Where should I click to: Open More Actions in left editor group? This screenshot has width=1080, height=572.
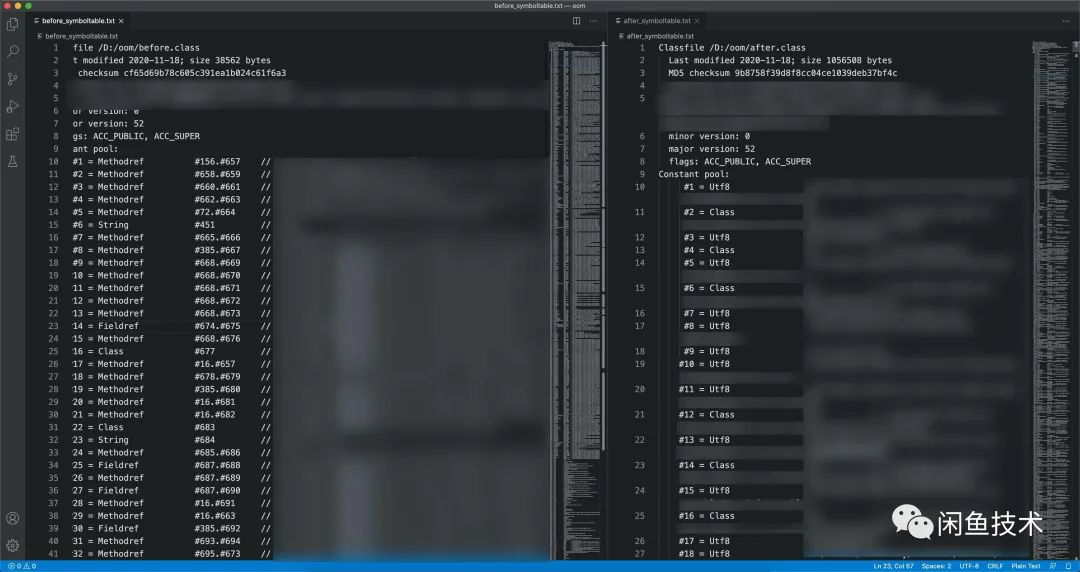tap(593, 21)
